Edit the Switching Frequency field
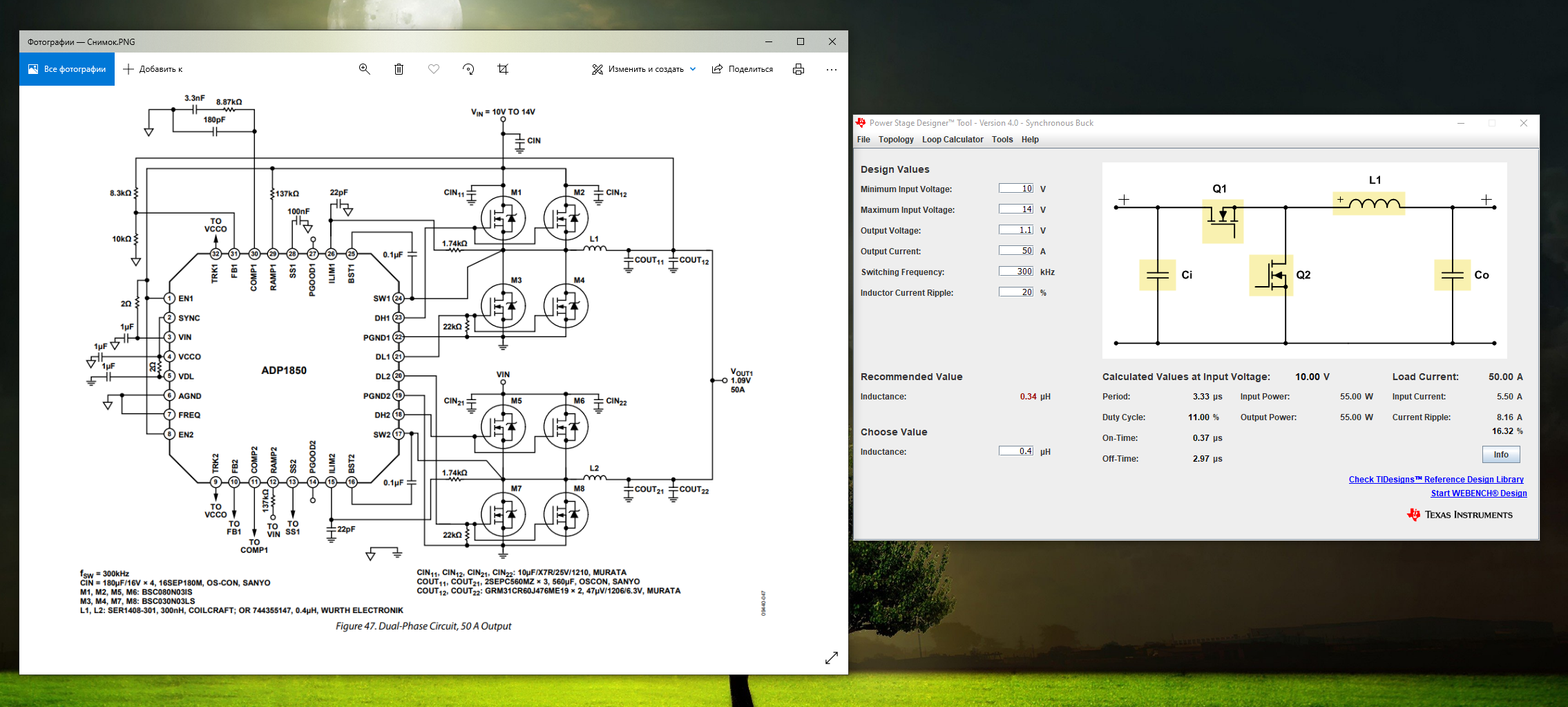Image resolution: width=1568 pixels, height=707 pixels. pyautogui.click(x=1016, y=272)
